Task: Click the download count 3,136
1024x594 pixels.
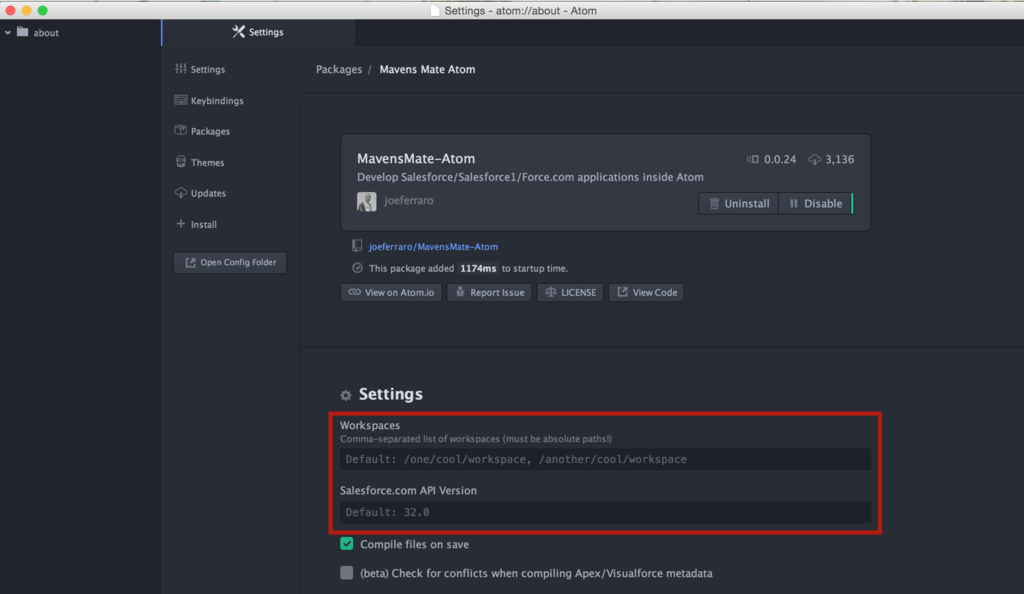Action: [839, 159]
